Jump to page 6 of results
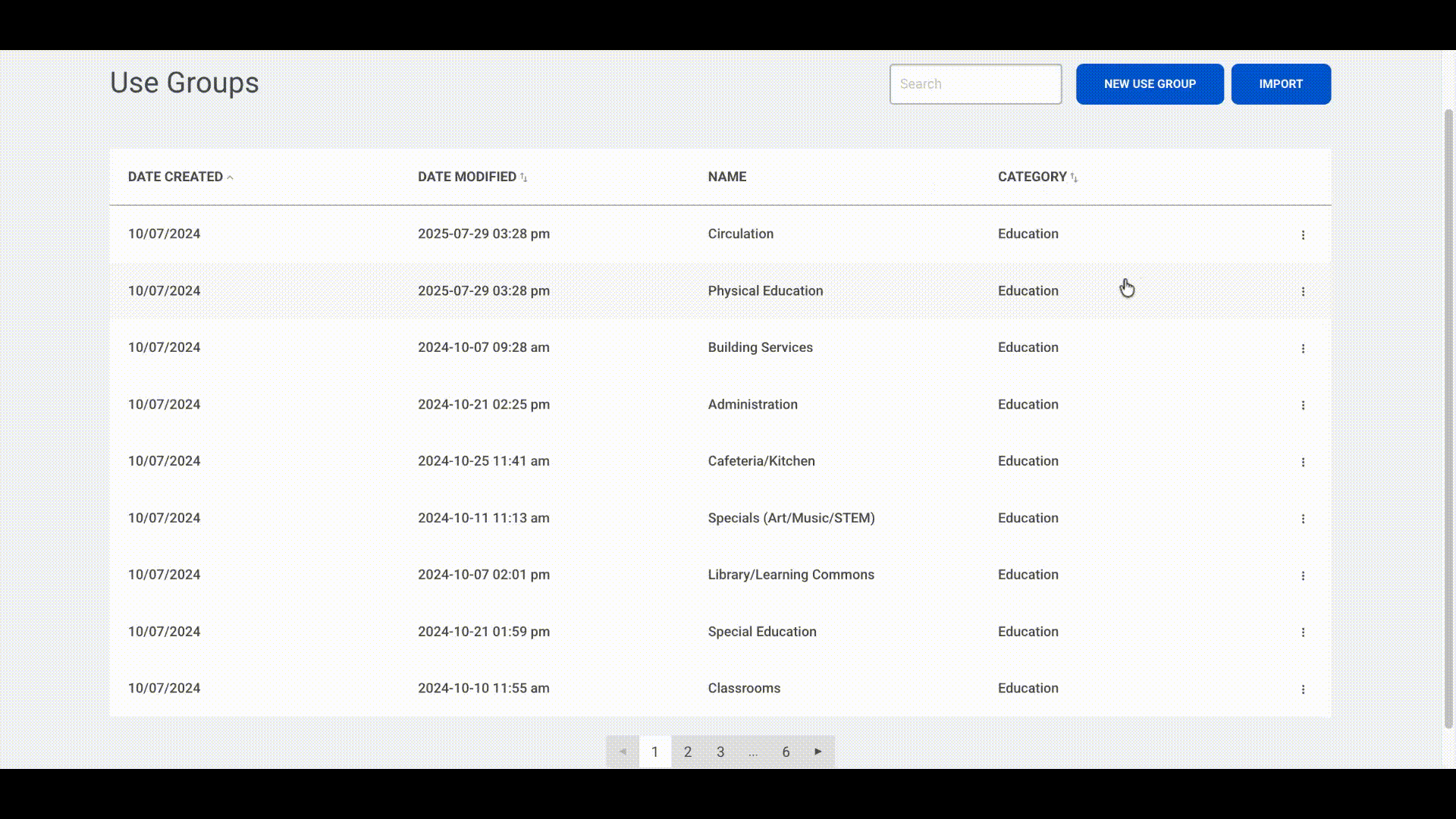 [786, 752]
